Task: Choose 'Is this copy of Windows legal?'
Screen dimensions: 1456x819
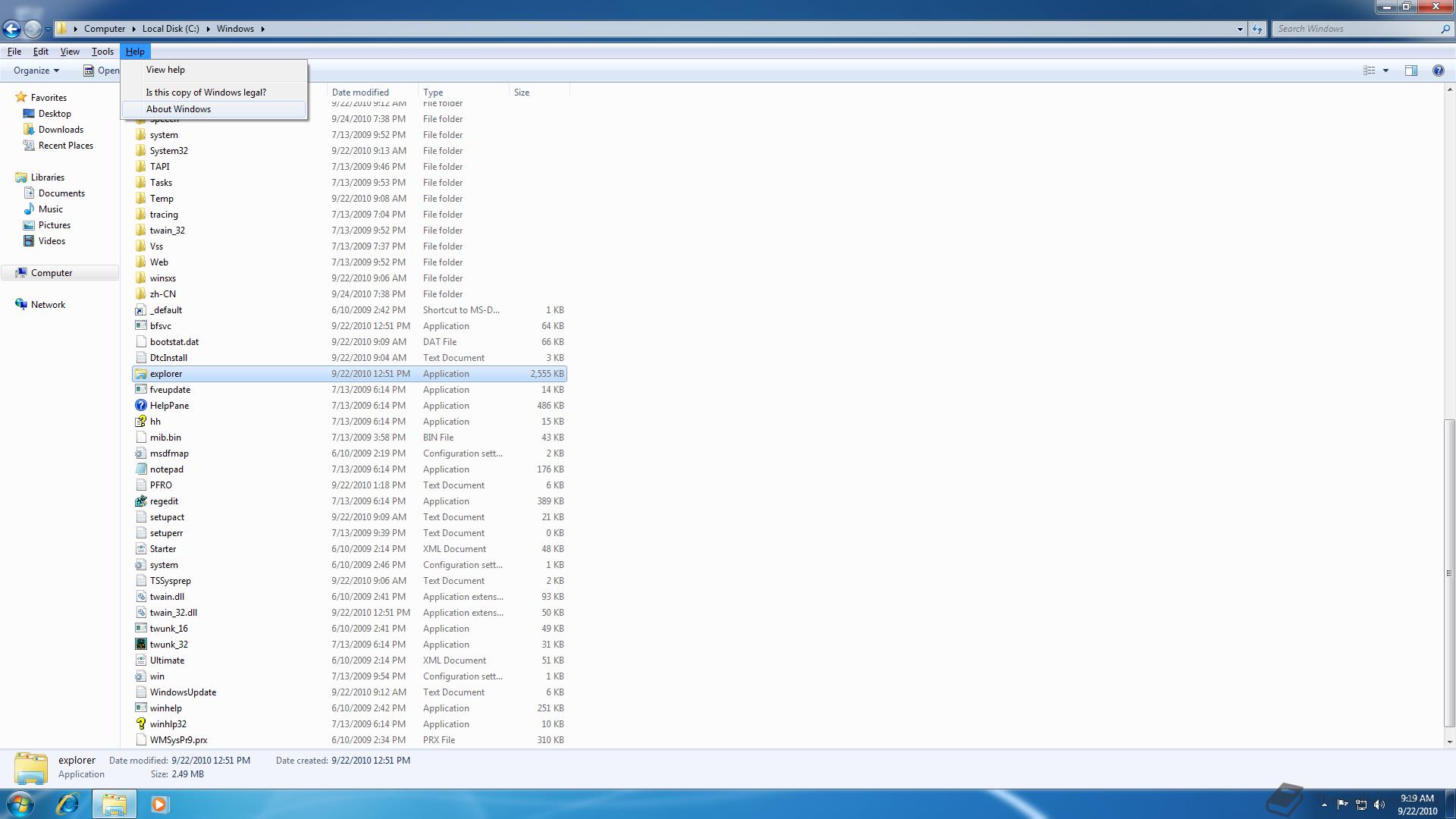Action: click(x=214, y=93)
